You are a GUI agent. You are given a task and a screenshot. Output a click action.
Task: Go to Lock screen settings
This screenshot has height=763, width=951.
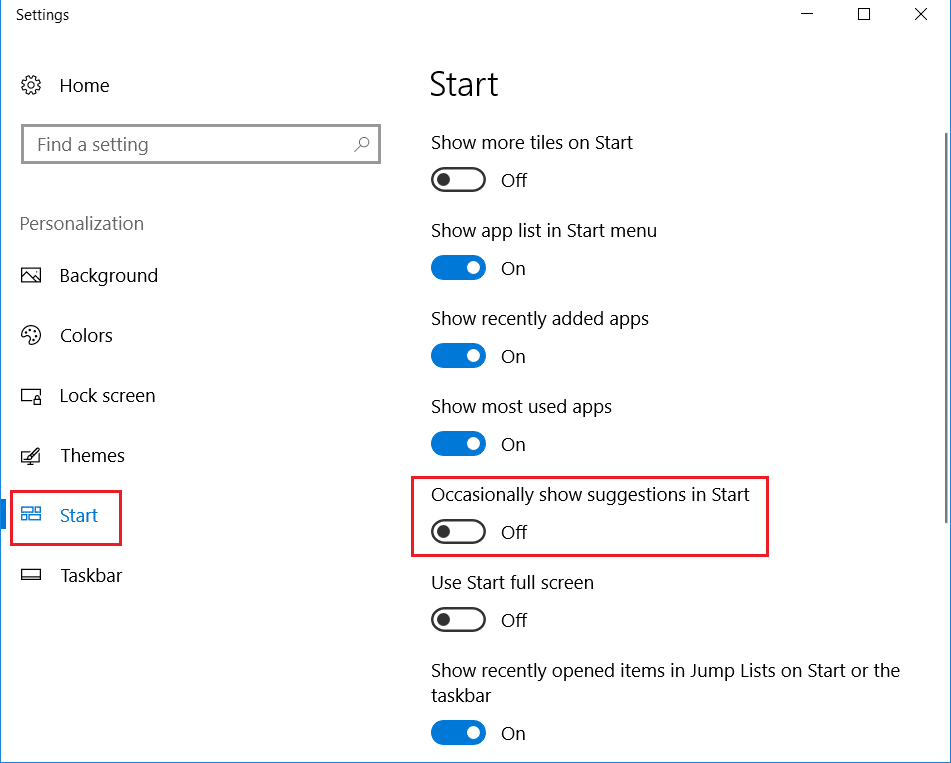click(107, 396)
